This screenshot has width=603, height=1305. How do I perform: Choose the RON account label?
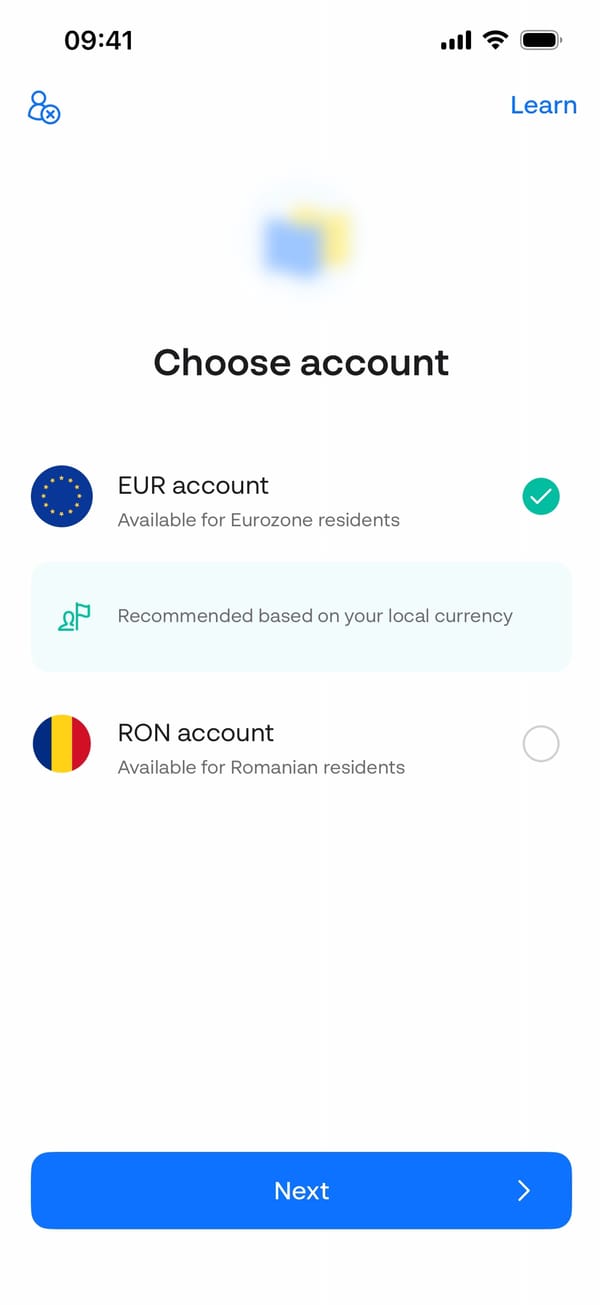click(196, 733)
